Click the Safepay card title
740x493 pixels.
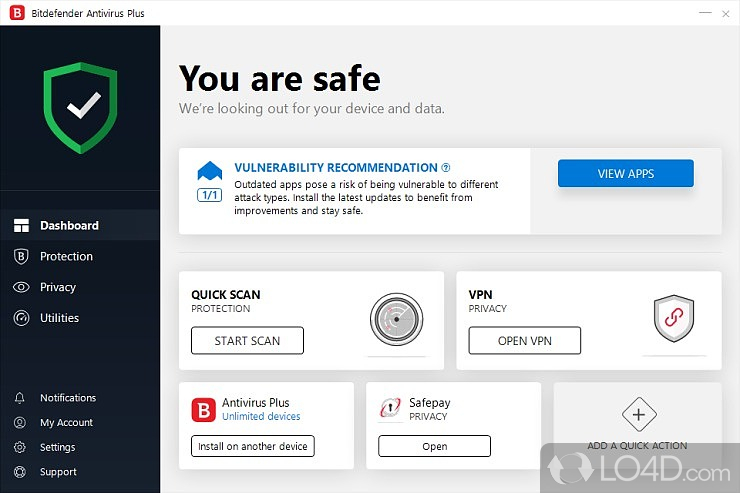pyautogui.click(x=429, y=403)
